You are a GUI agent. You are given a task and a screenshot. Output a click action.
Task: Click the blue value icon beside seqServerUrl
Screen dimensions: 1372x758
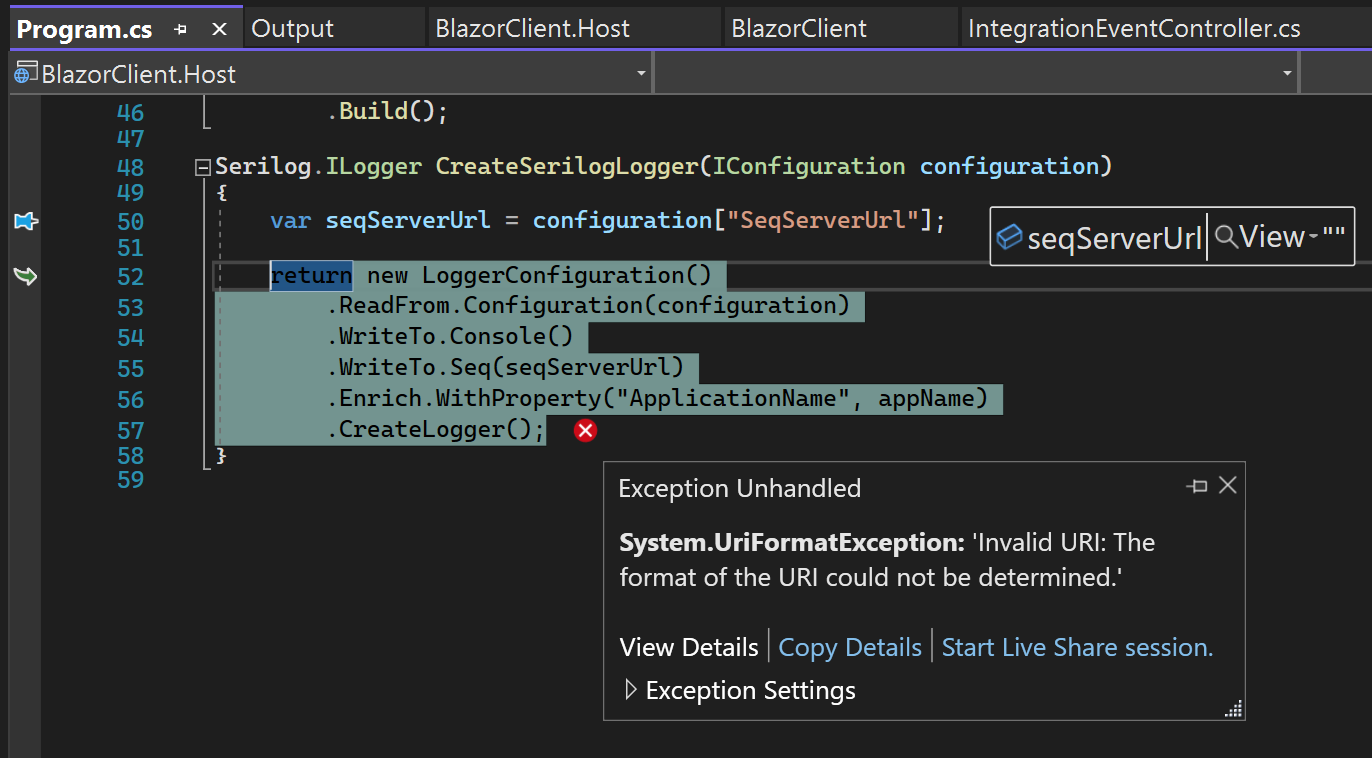tap(1011, 235)
